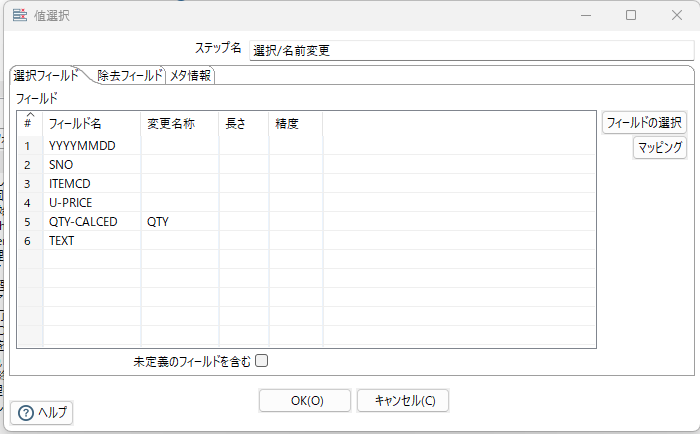Click the フィールドの選択 button
This screenshot has width=700, height=434.
644,122
